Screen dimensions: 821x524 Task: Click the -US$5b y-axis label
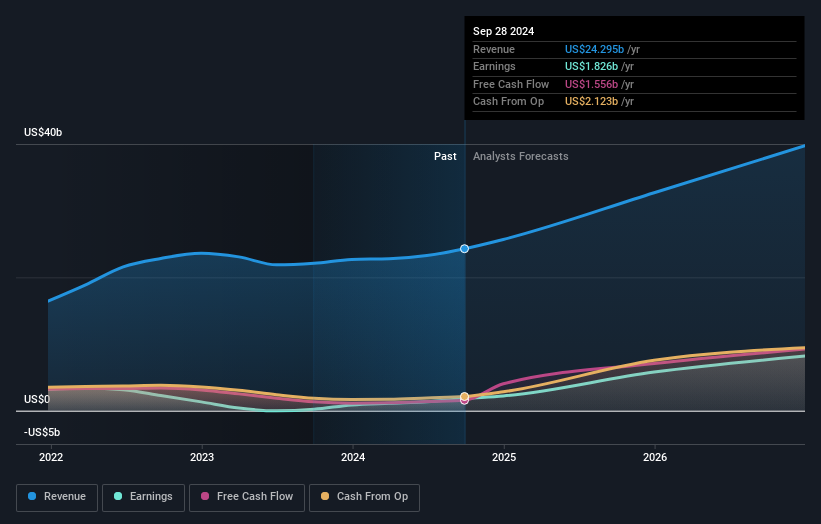tap(42, 432)
